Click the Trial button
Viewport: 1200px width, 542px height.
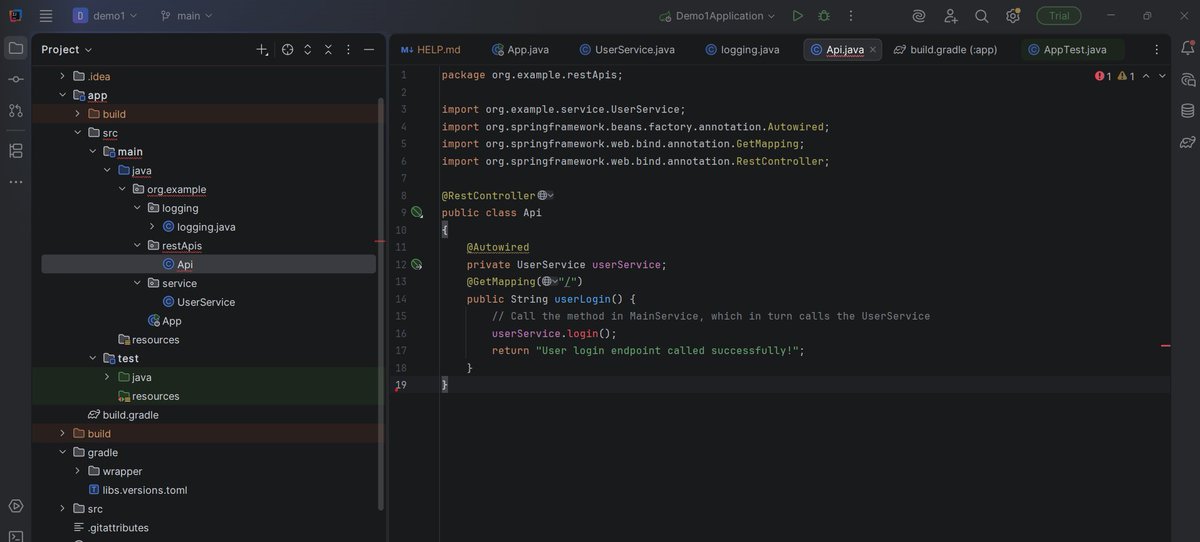(x=1059, y=16)
